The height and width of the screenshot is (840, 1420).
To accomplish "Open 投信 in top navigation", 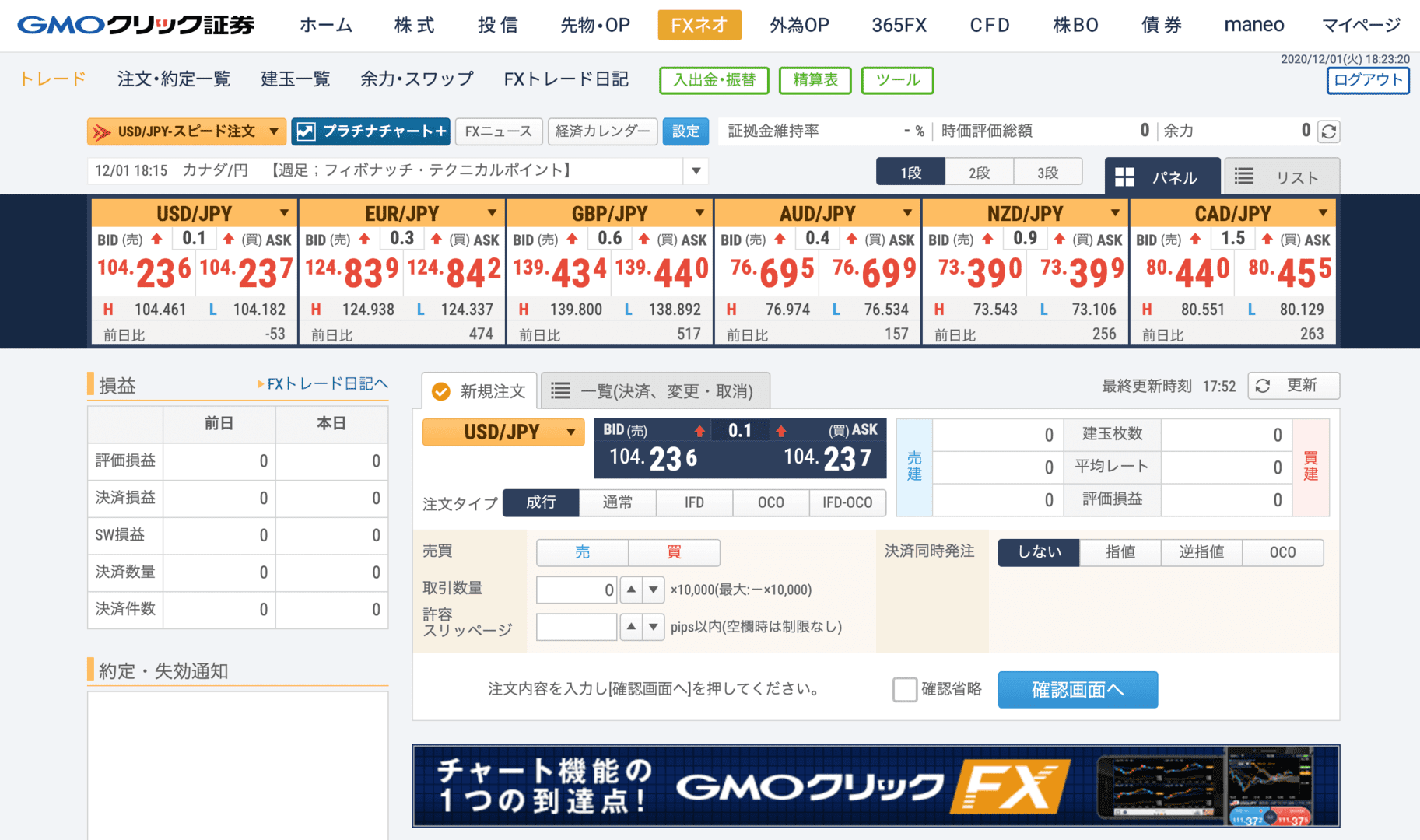I will point(498,25).
